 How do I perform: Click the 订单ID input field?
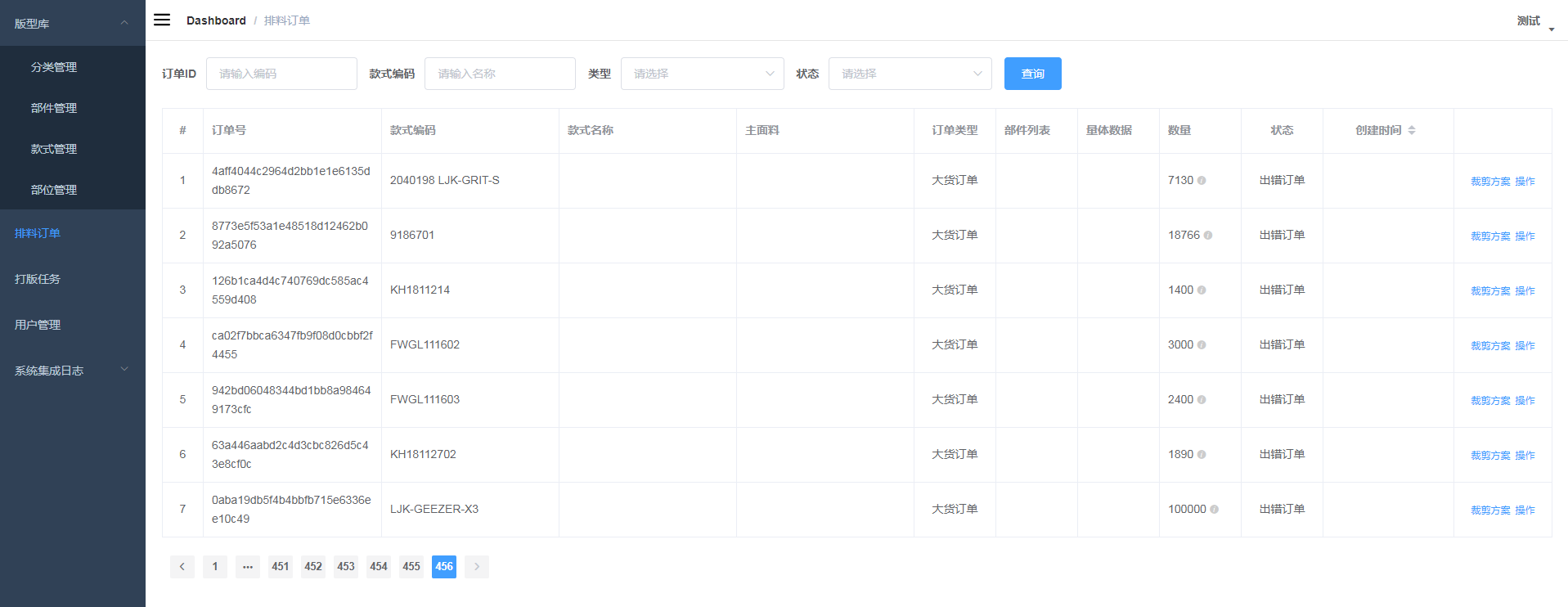pos(281,74)
